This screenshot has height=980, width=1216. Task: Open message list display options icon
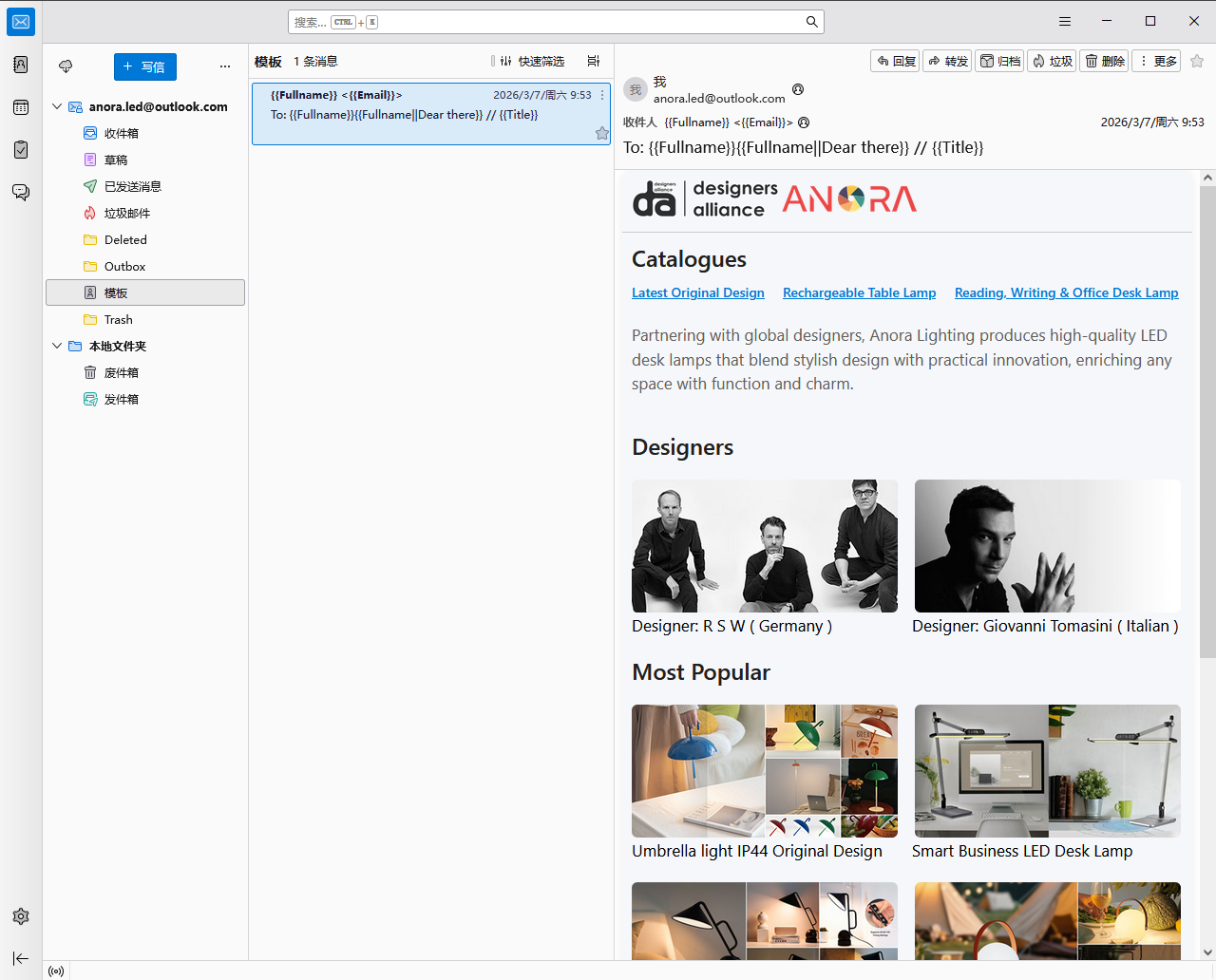(594, 61)
